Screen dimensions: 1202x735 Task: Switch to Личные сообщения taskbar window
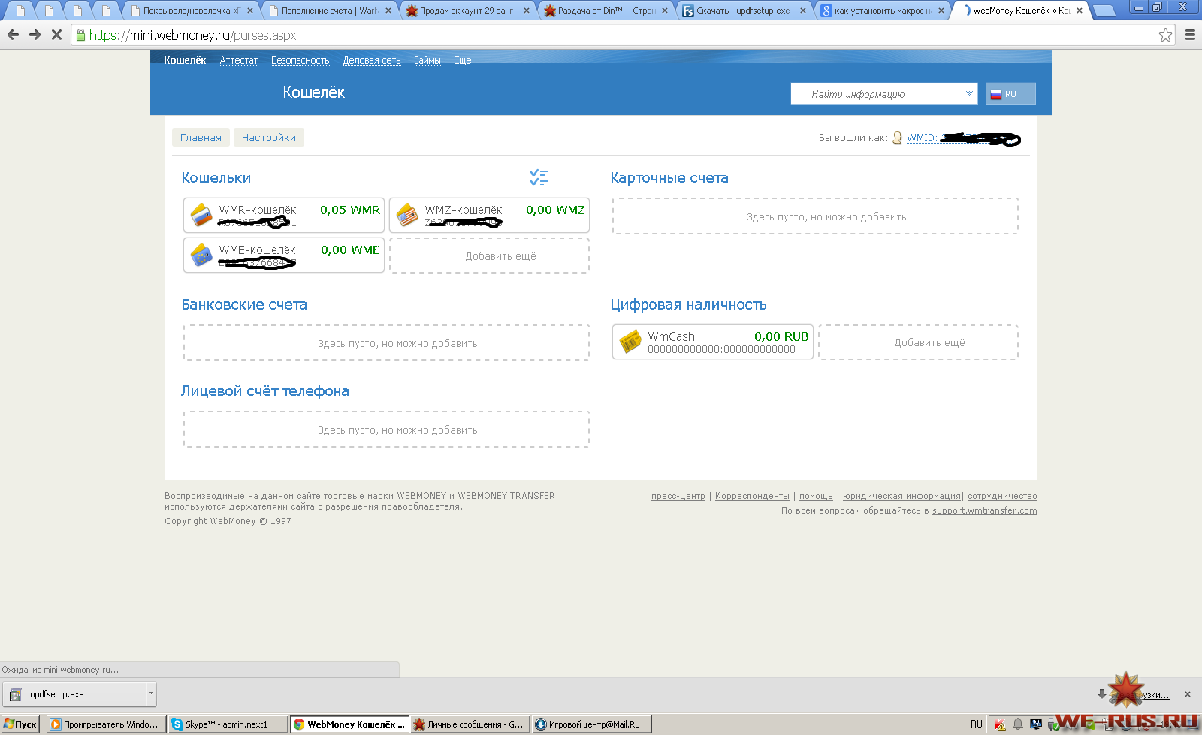(x=470, y=724)
